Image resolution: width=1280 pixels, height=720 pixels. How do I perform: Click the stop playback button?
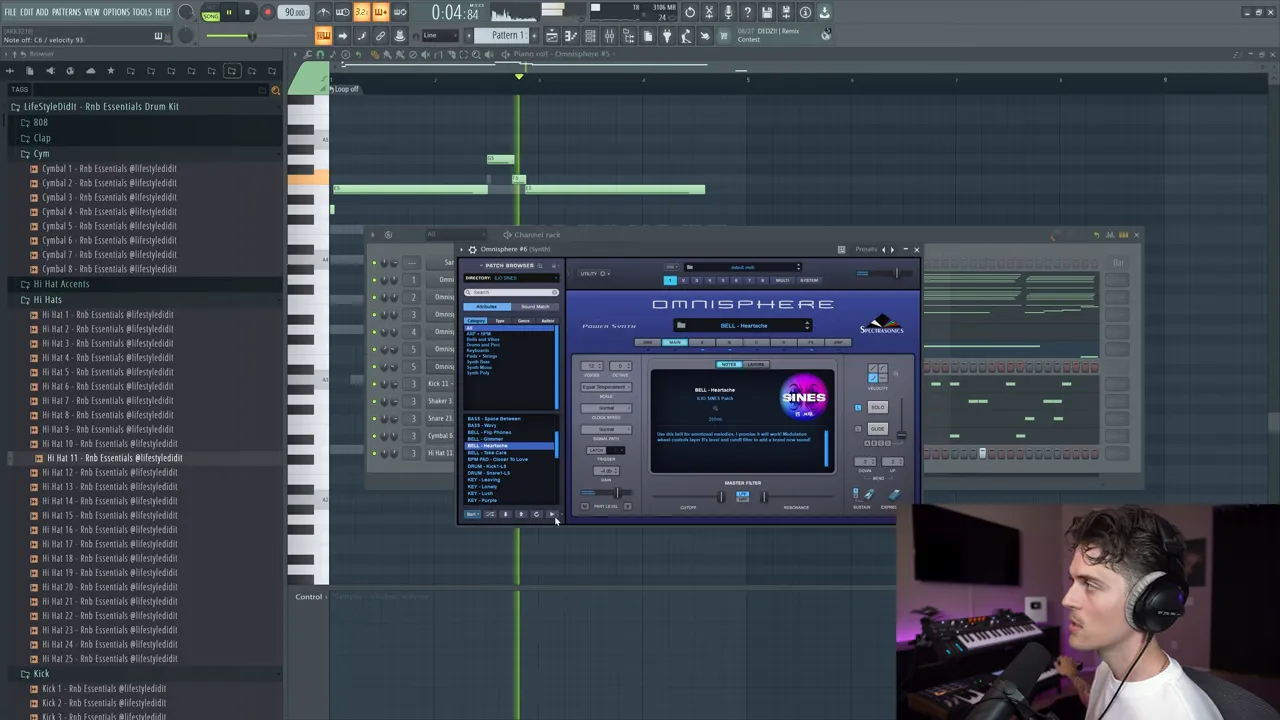coord(247,13)
